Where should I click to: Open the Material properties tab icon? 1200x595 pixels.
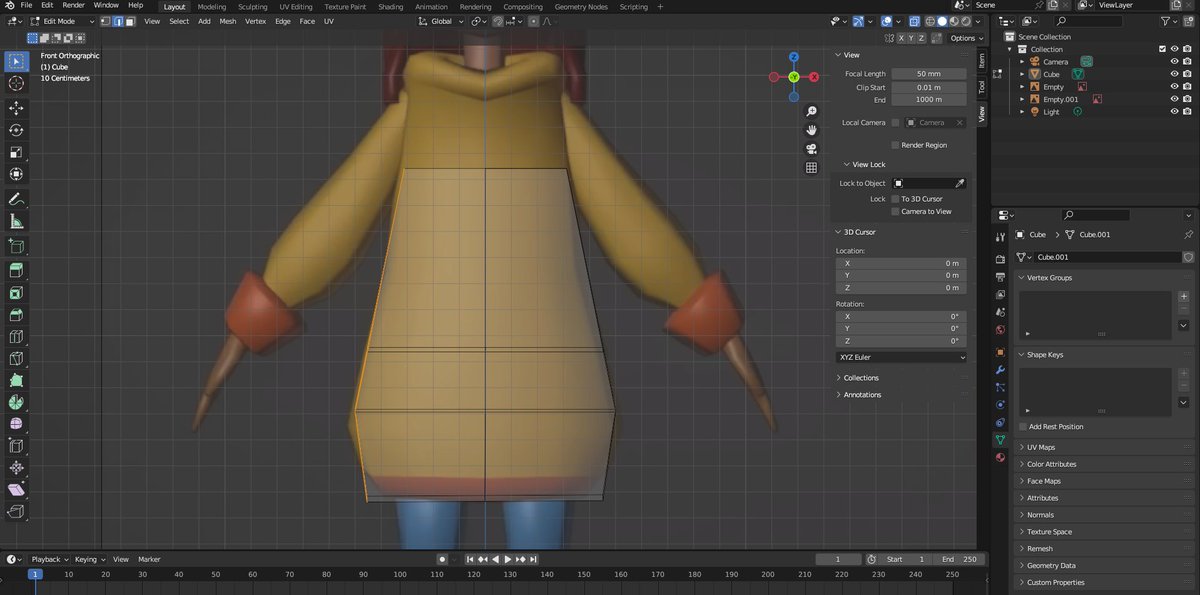[x=1000, y=457]
